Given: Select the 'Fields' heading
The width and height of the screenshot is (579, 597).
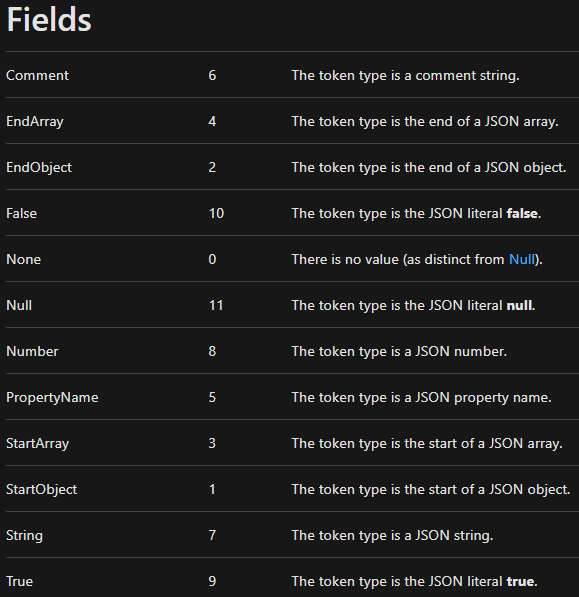Looking at the screenshot, I should click(x=49, y=20).
